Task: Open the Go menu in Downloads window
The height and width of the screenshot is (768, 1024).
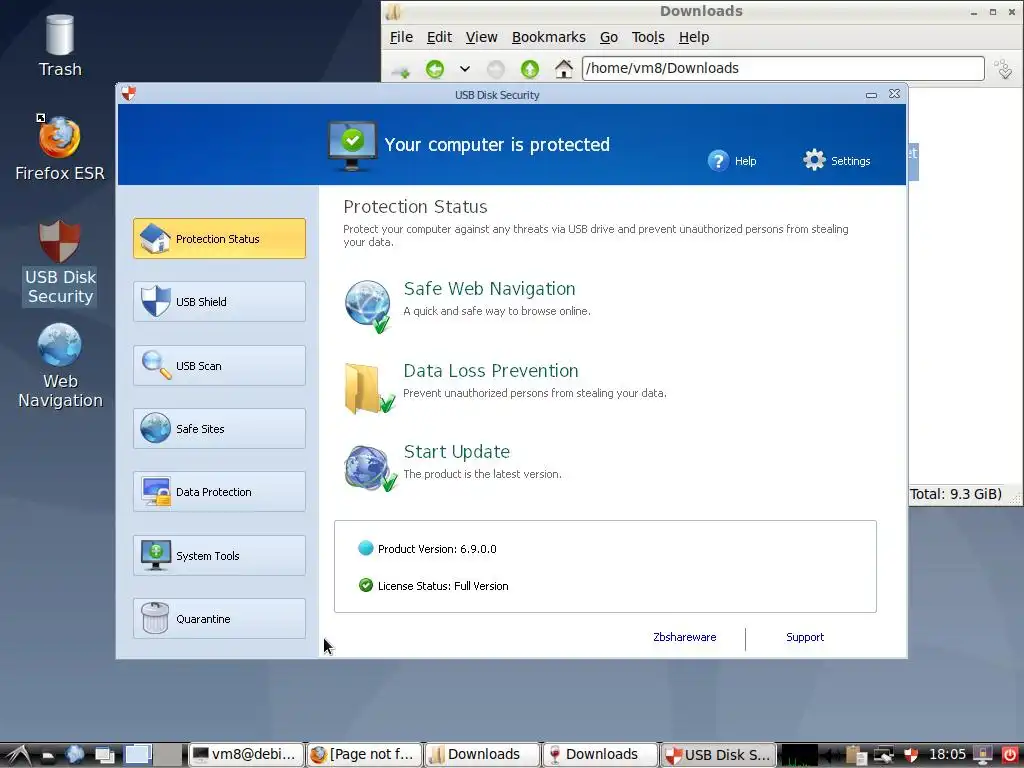Action: pos(609,37)
